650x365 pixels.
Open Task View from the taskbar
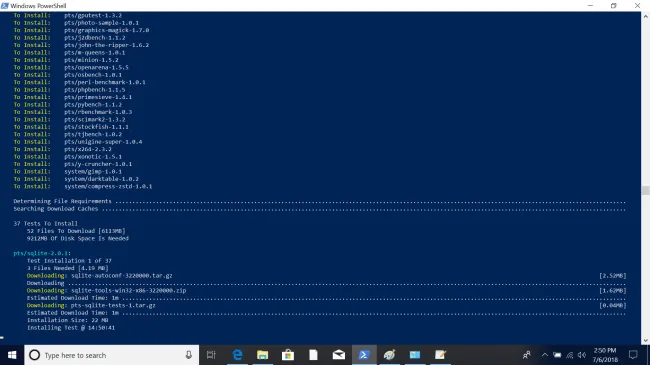click(211, 355)
